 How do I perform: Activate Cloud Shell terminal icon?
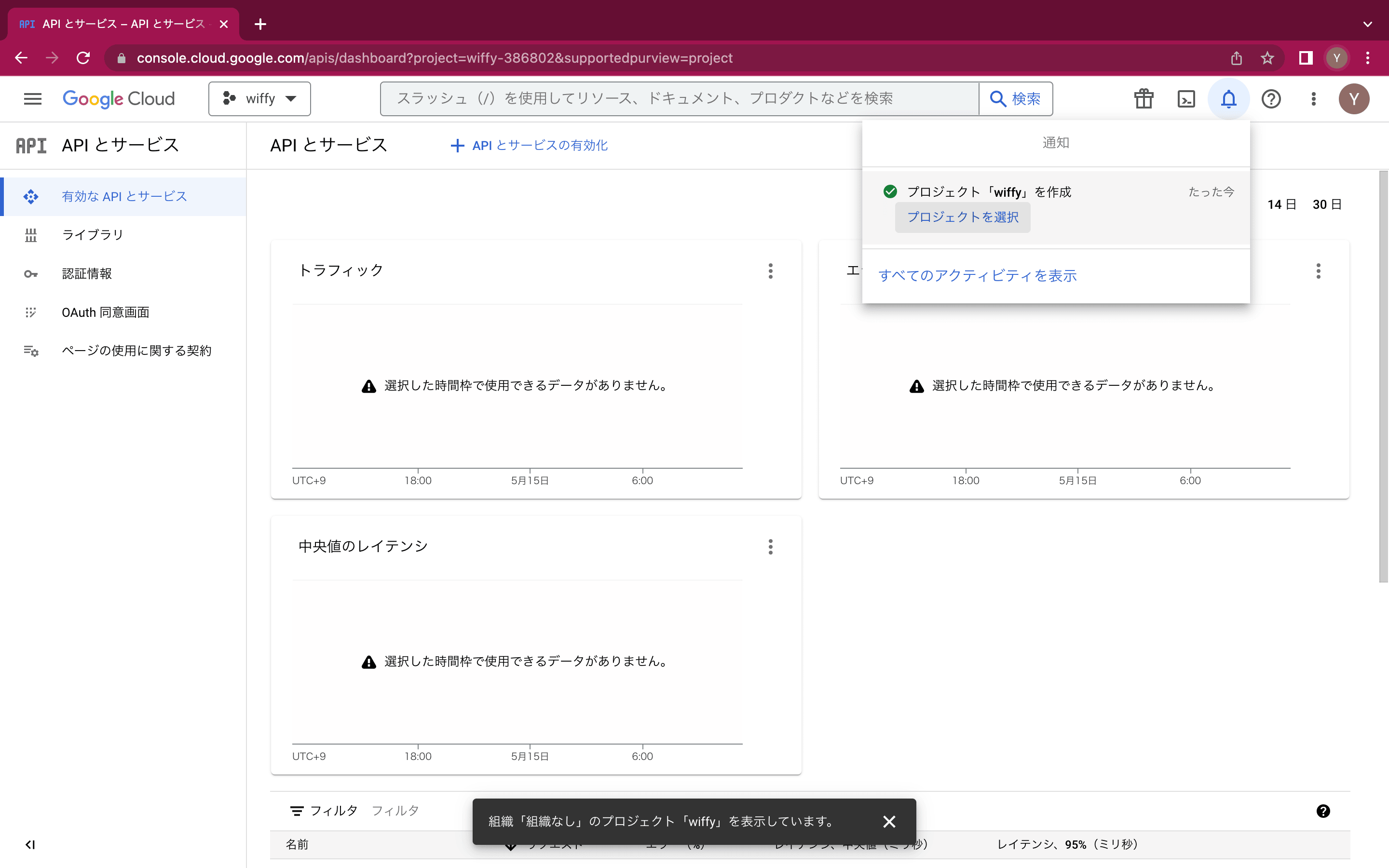[x=1186, y=99]
